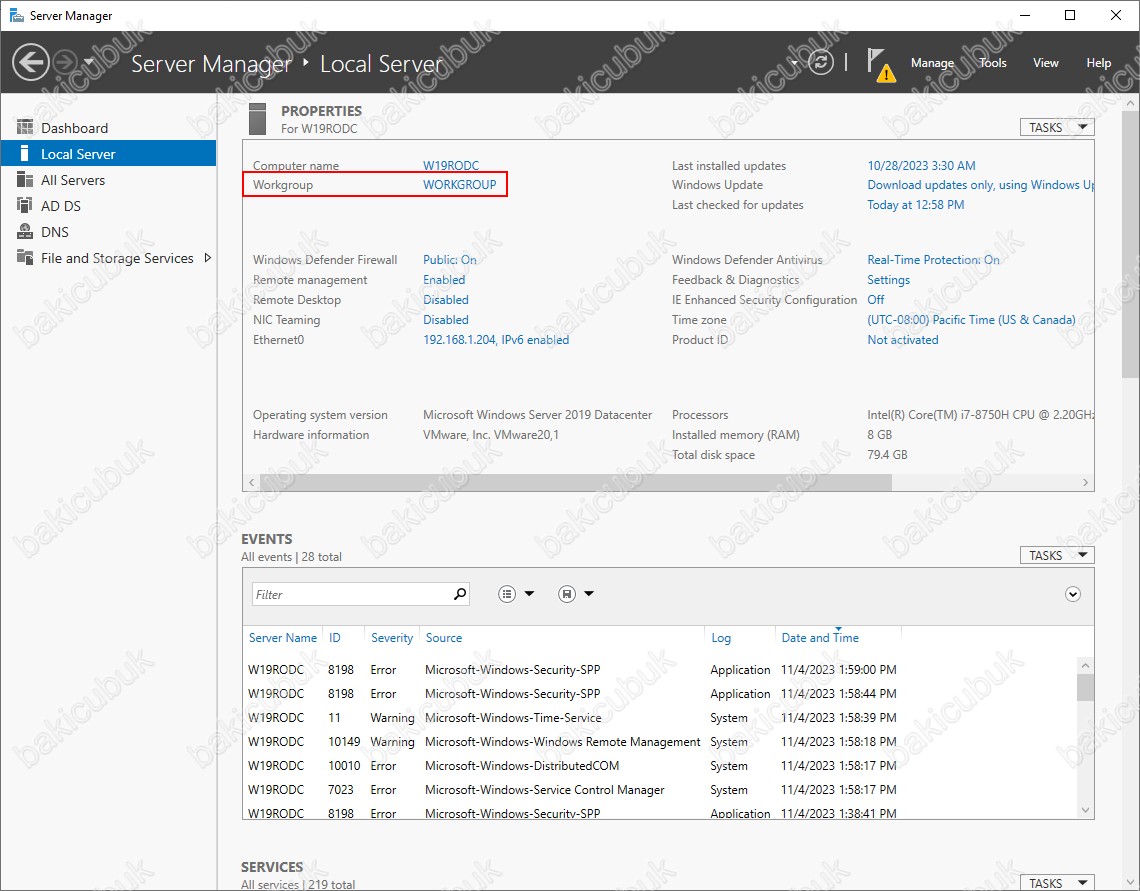Go to Dashboard in the sidebar
Screen dimensions: 1140x891
[x=108, y=128]
